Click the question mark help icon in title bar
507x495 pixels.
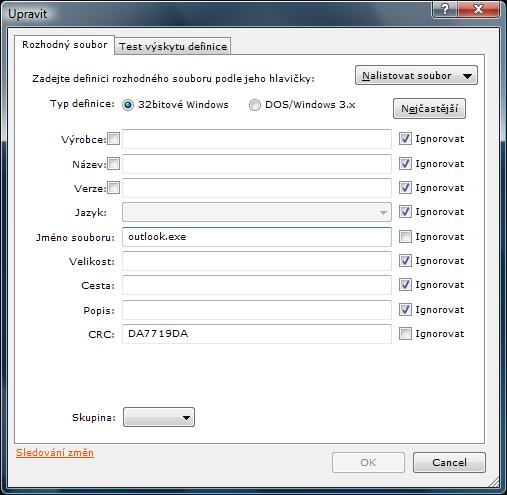pyautogui.click(x=445, y=9)
